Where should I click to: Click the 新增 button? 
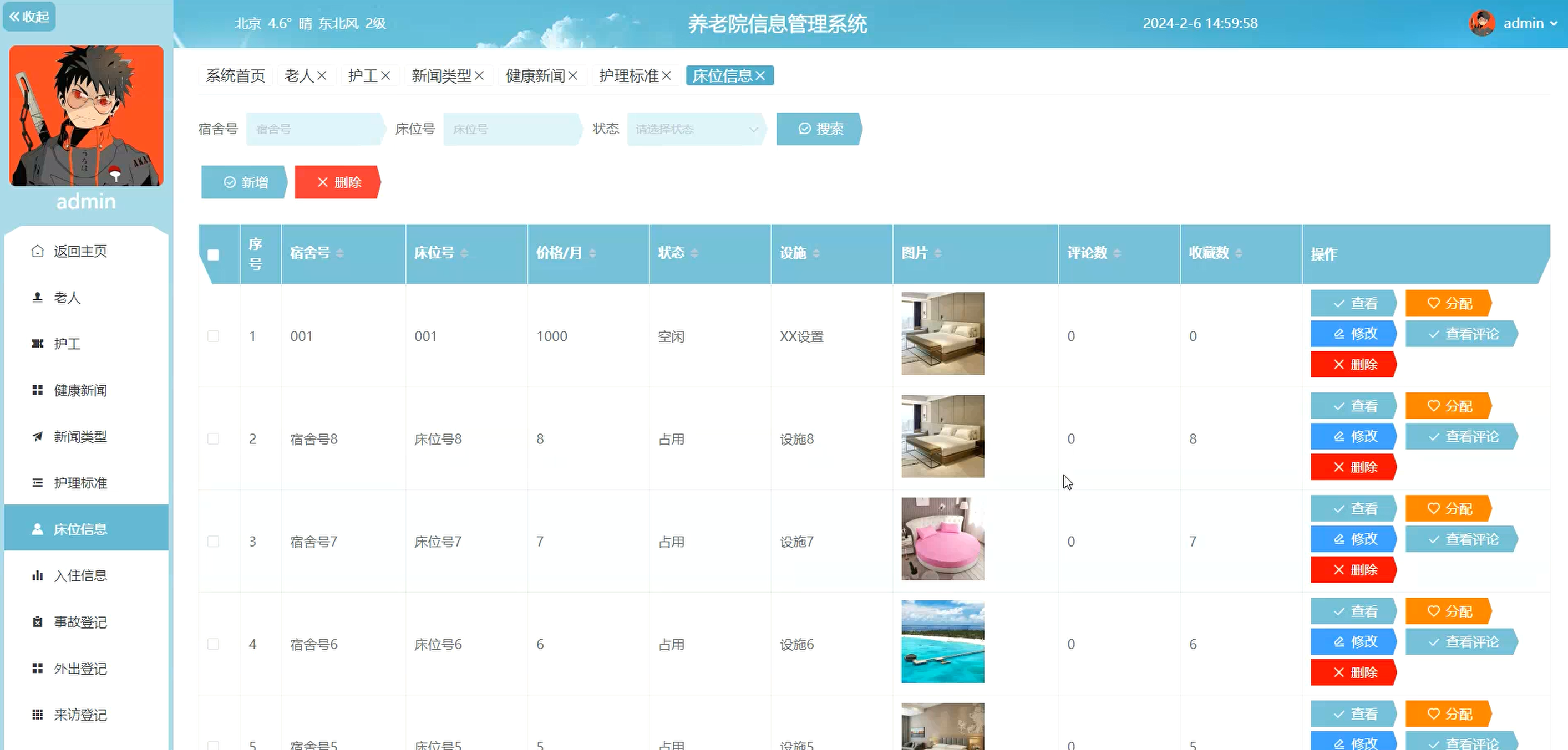click(x=244, y=182)
